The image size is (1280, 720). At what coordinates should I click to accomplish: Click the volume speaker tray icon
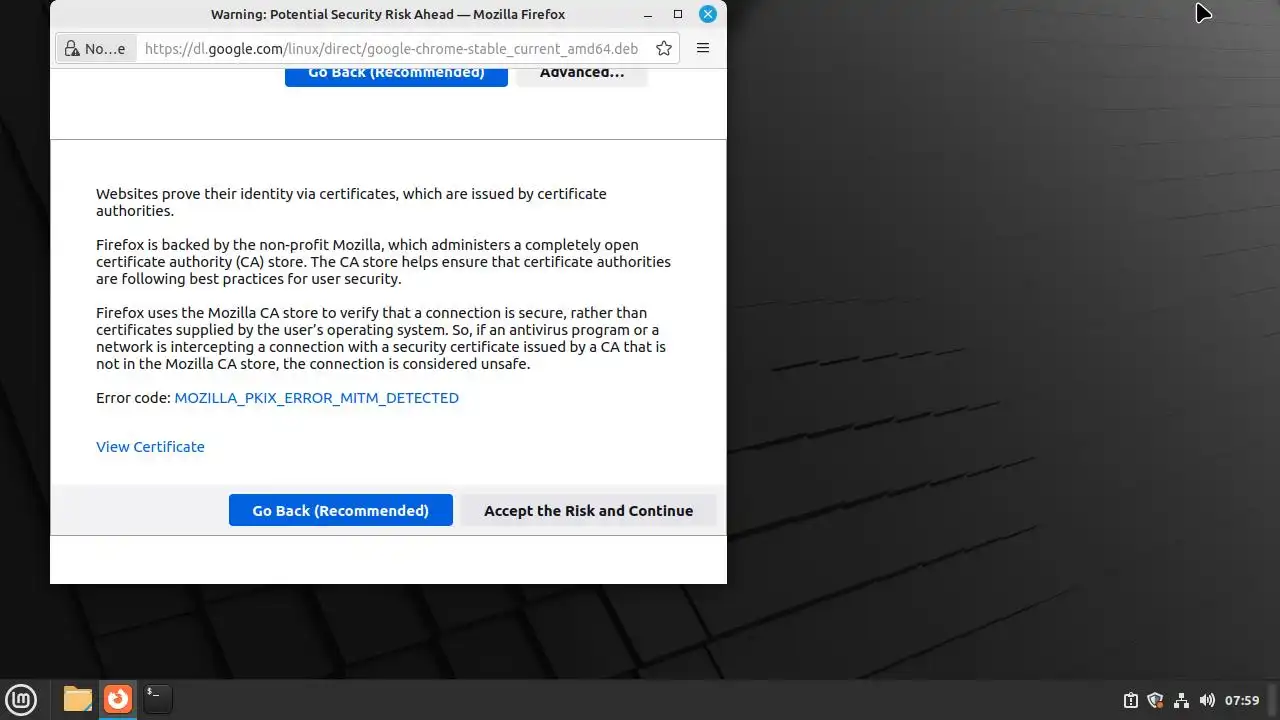[1207, 700]
